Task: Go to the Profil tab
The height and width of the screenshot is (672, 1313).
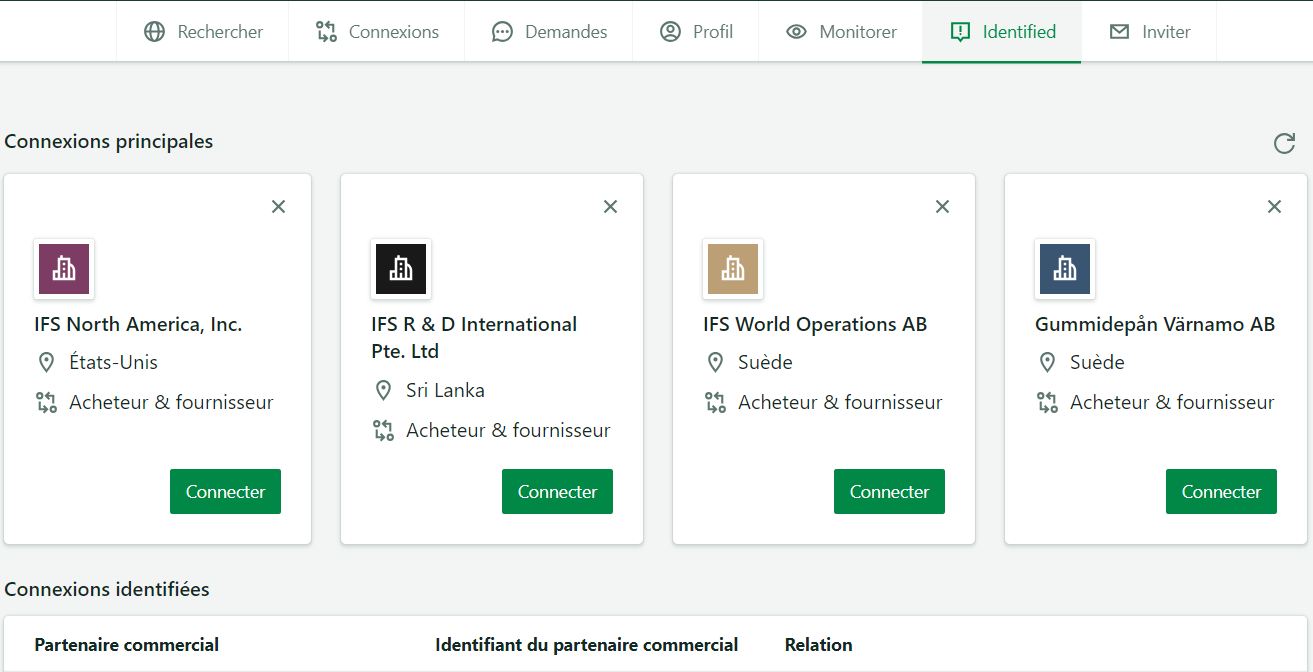Action: (696, 32)
